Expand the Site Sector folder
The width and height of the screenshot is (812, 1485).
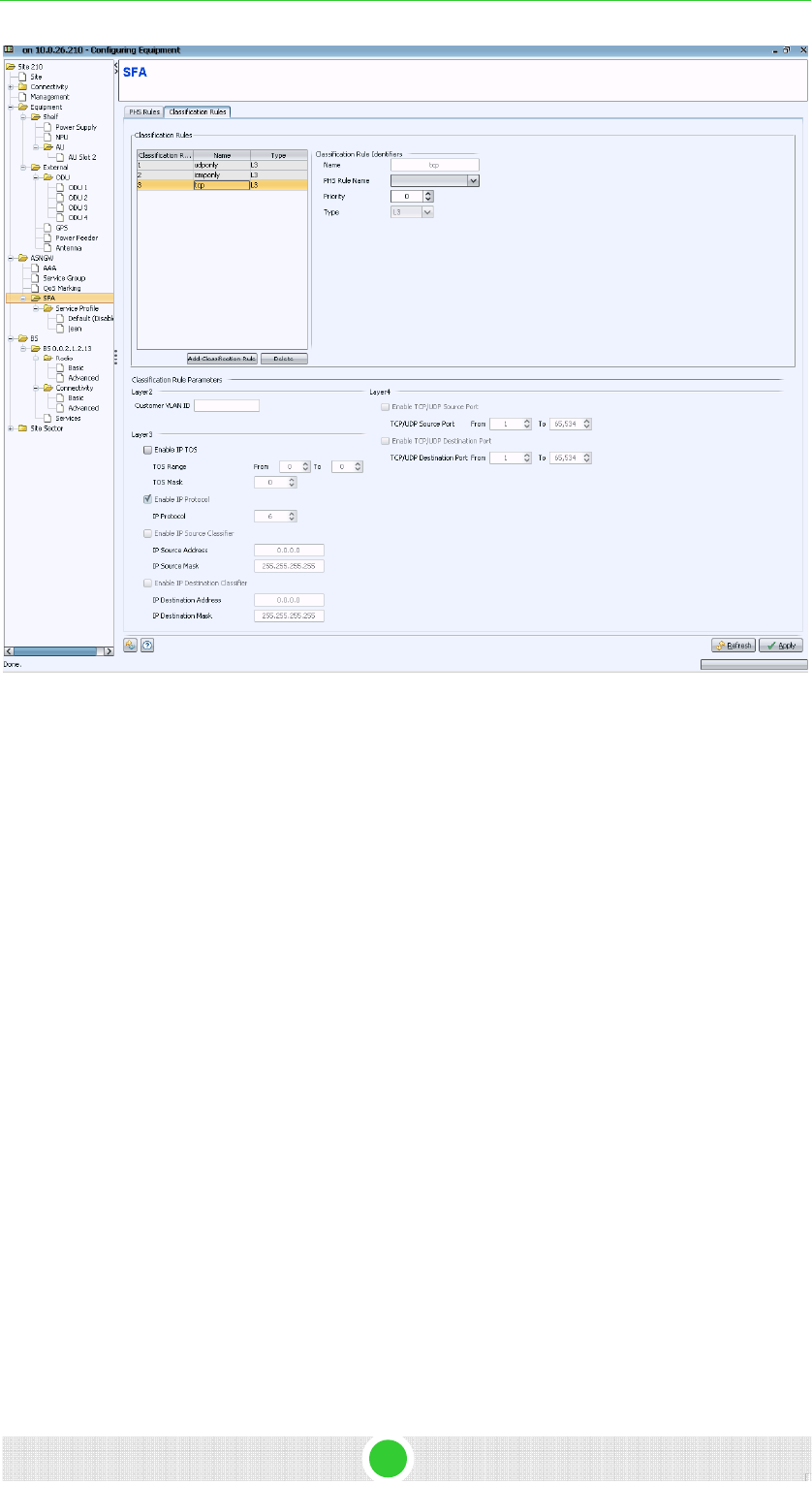[10, 428]
